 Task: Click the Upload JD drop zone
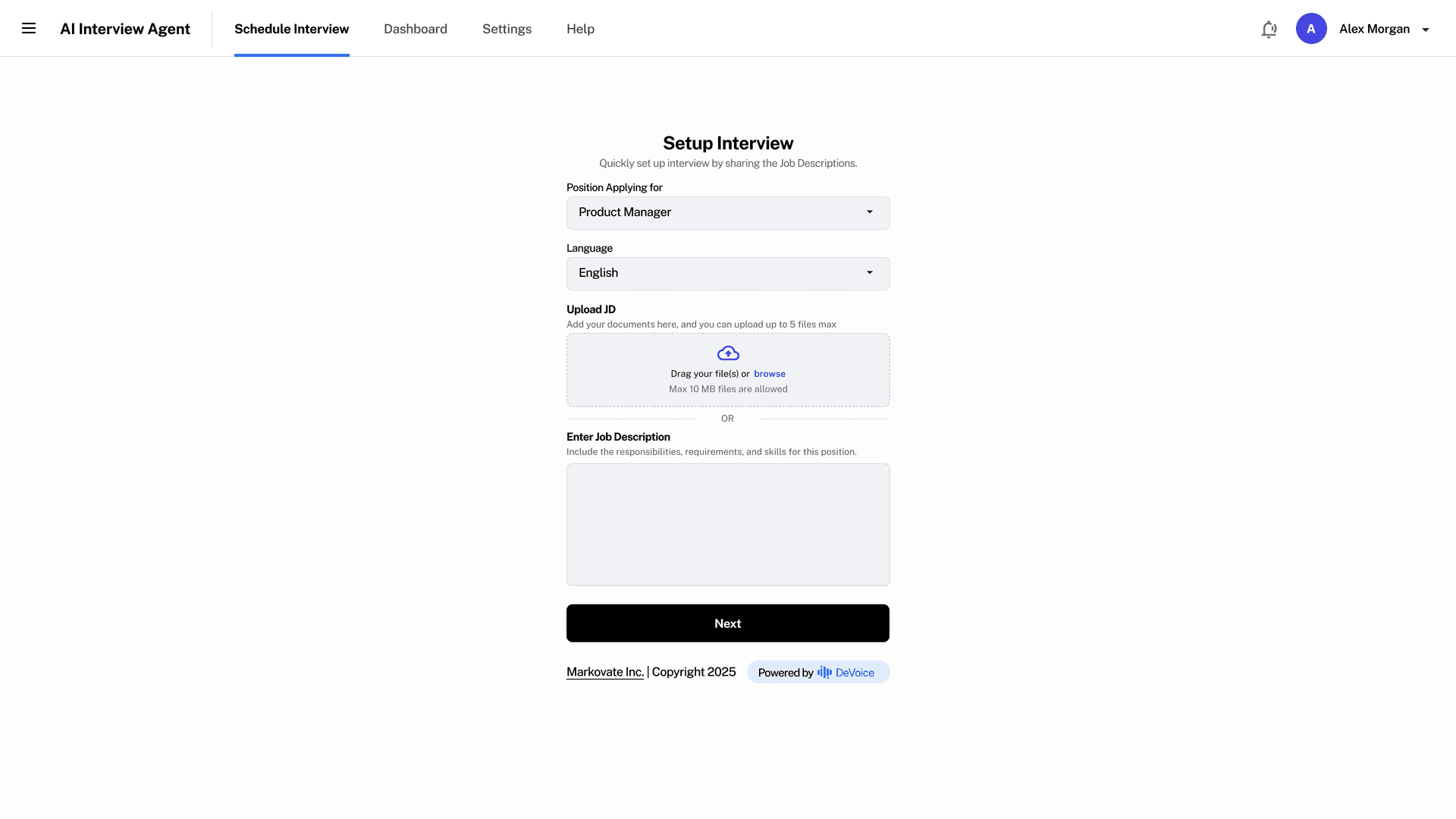coord(728,370)
